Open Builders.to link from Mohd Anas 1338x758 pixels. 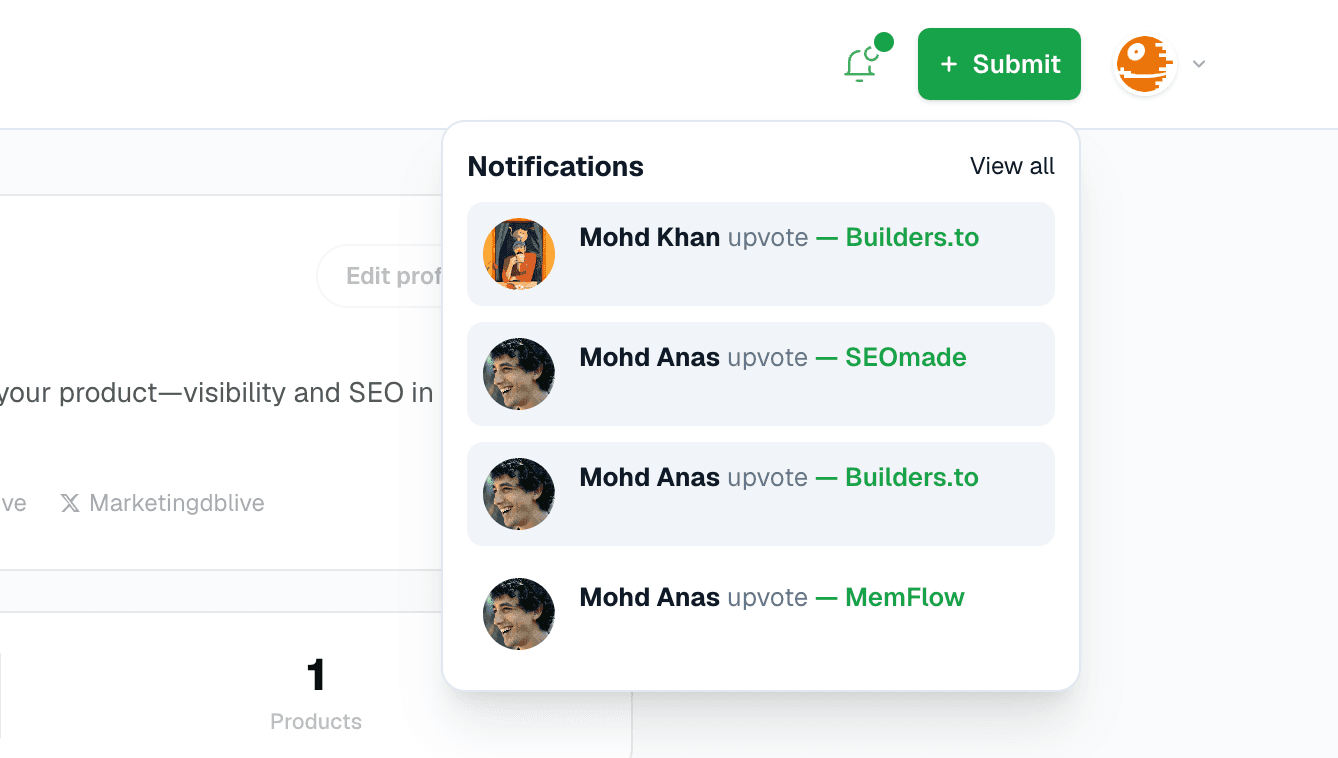(x=912, y=477)
